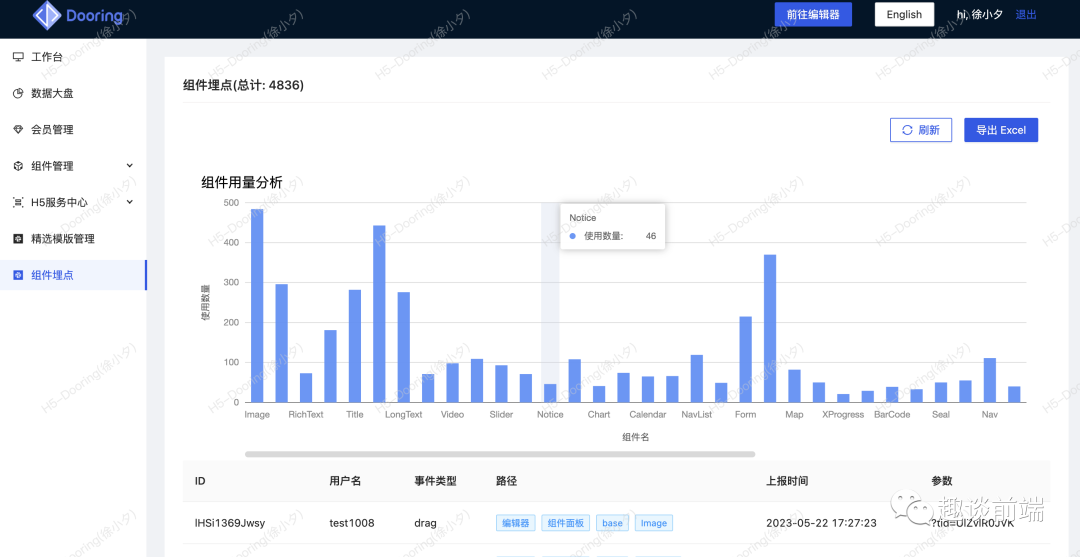
Task: Click the chart's horizontal scrollbar
Action: pos(500,454)
